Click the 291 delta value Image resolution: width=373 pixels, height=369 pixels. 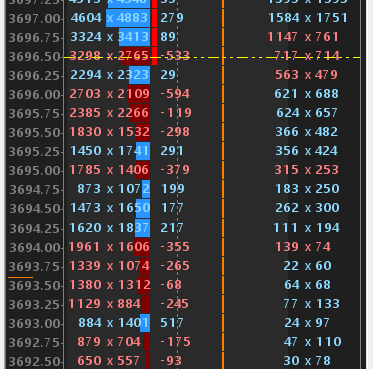172,151
